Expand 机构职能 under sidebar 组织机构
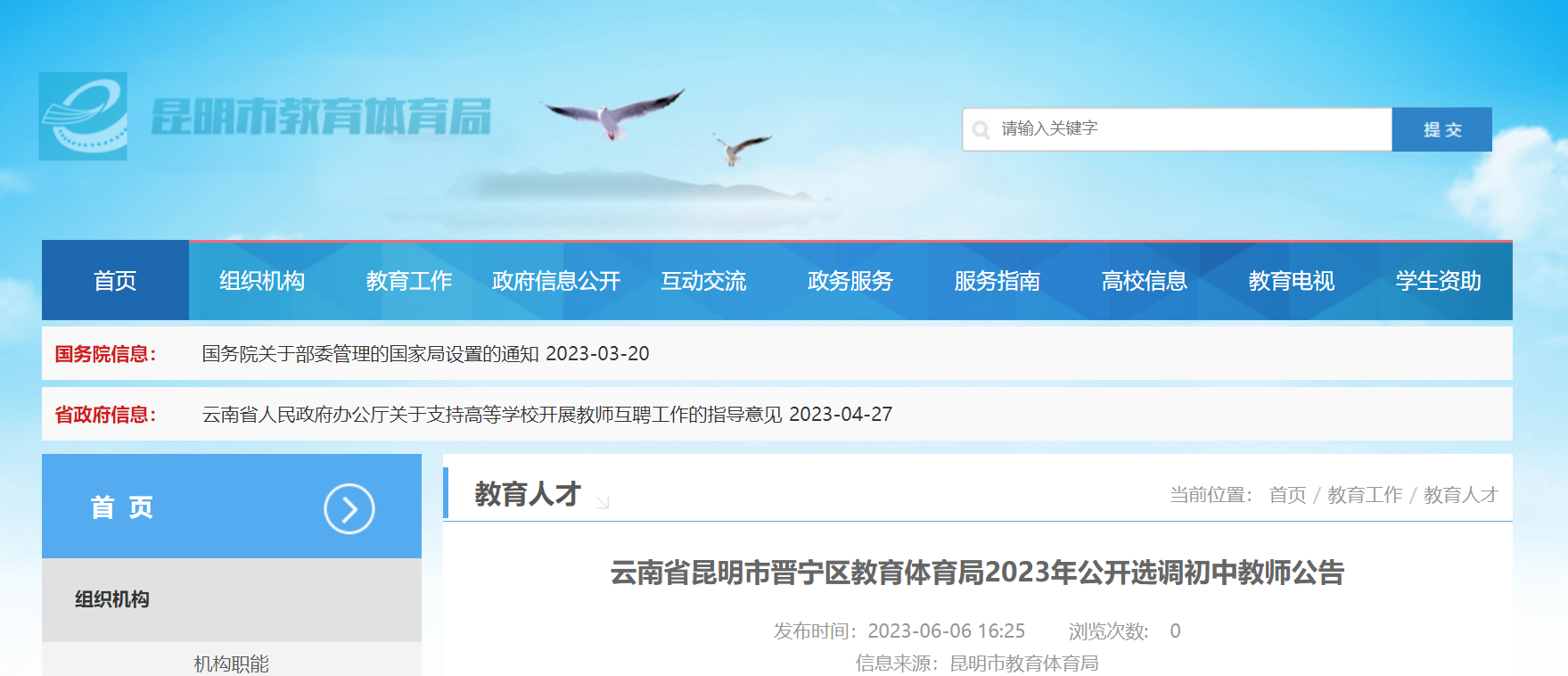Viewport: 1568px width, 676px height. click(231, 664)
